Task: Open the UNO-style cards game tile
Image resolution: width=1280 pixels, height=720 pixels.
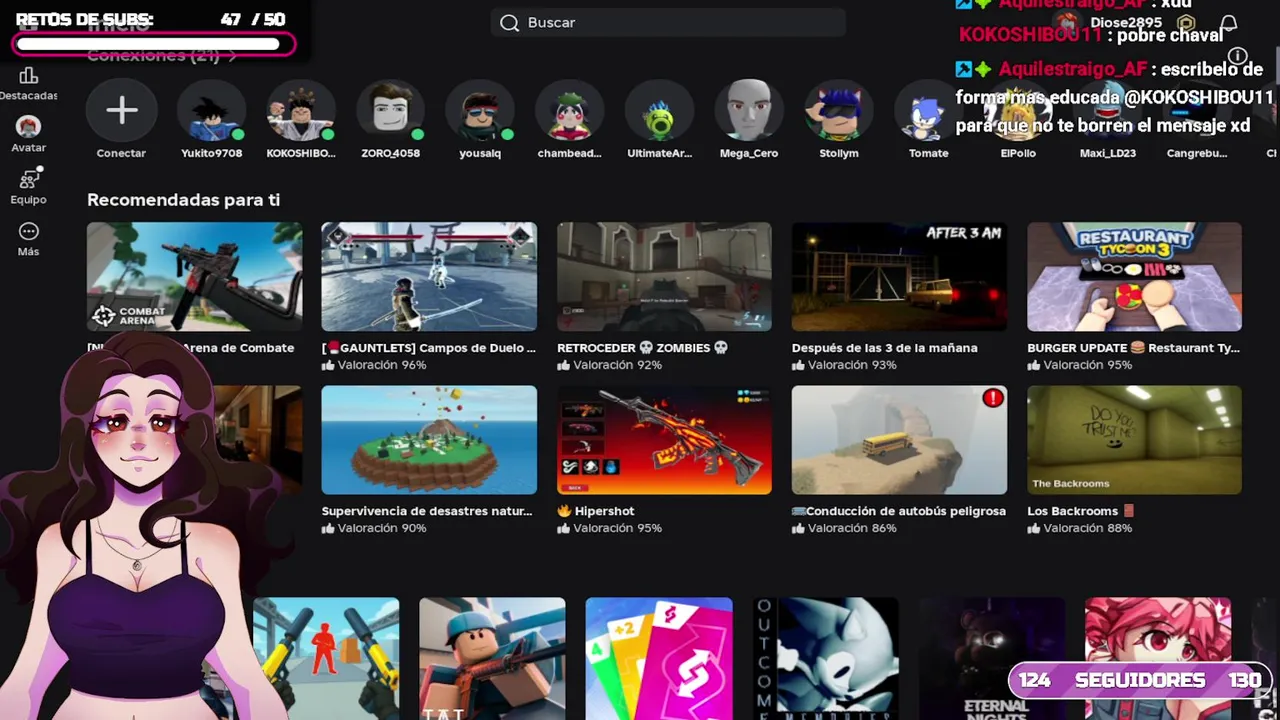Action: pos(659,659)
